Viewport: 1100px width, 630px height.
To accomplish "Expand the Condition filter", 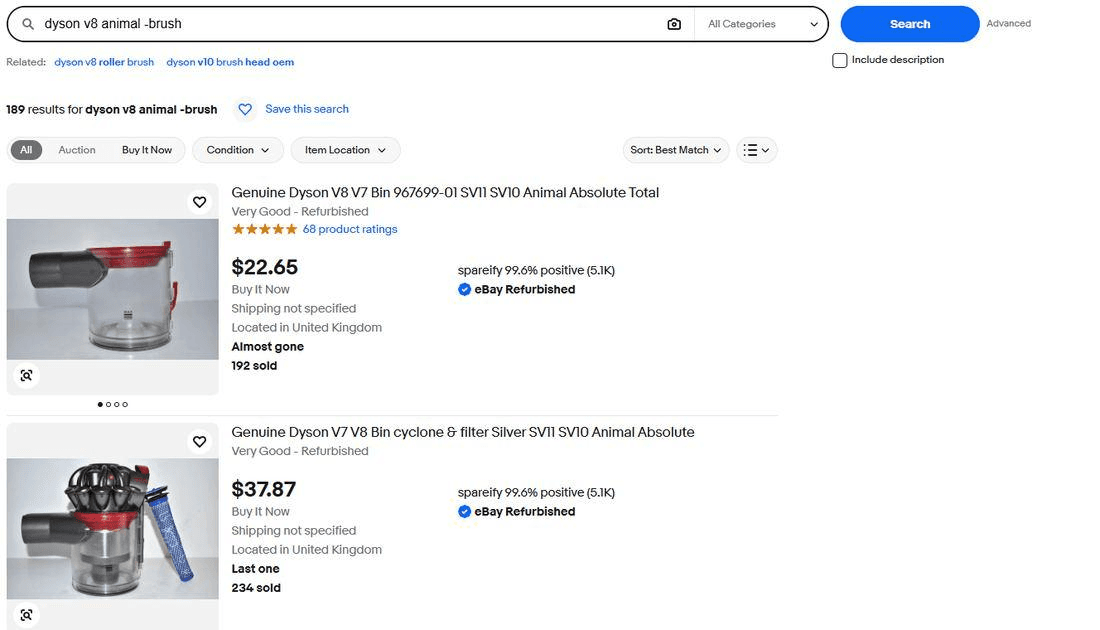I will [238, 150].
